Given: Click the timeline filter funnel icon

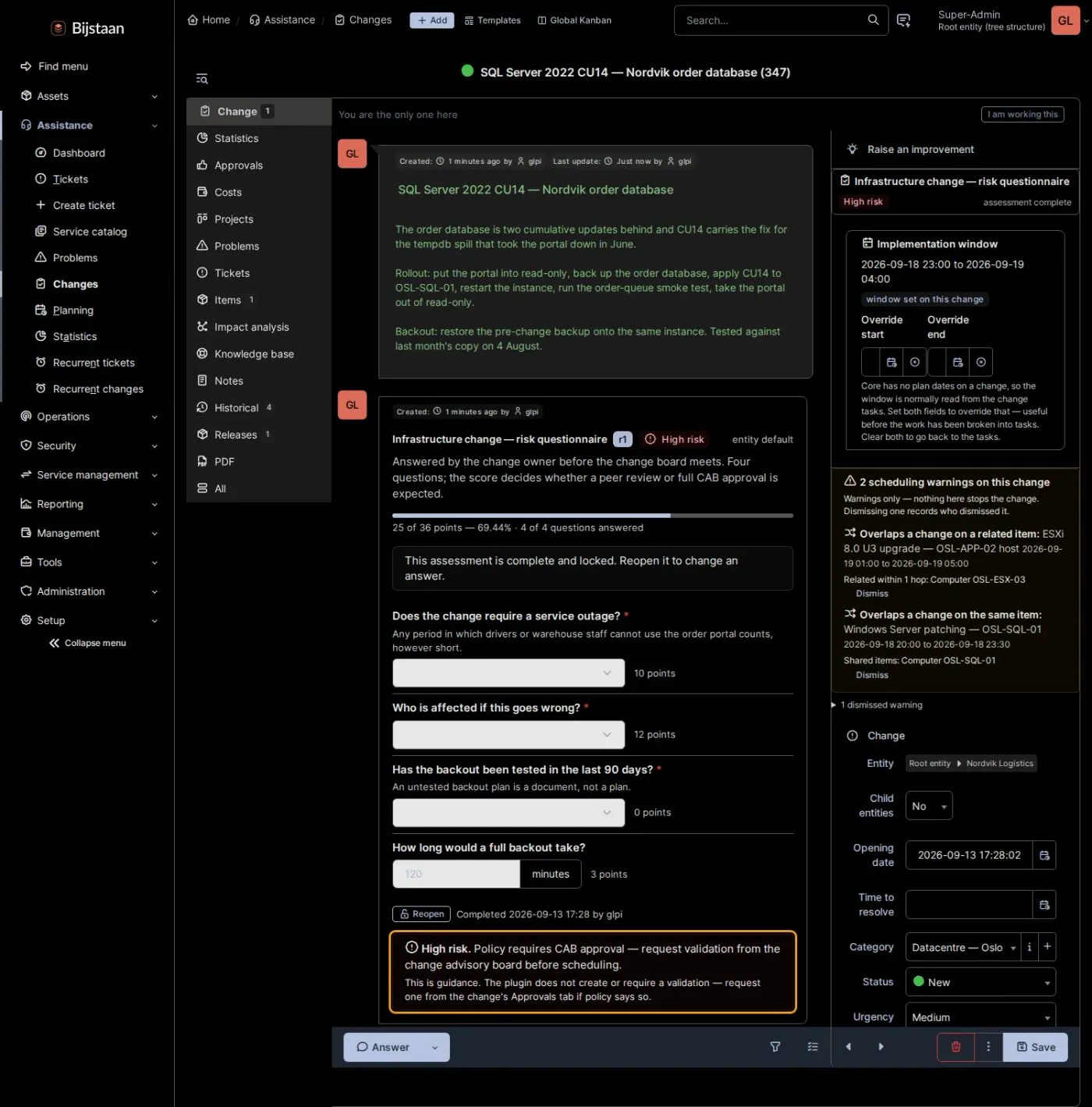Looking at the screenshot, I should [775, 1047].
